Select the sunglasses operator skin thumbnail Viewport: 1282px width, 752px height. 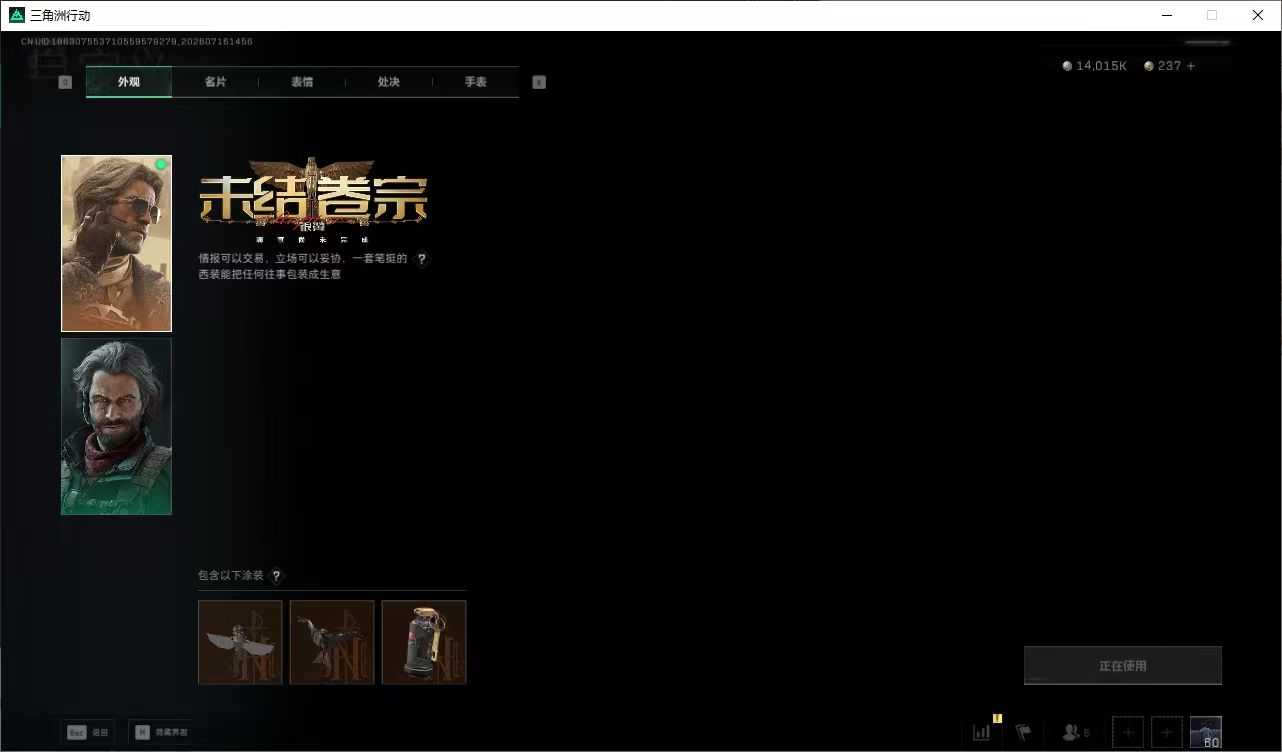116,243
